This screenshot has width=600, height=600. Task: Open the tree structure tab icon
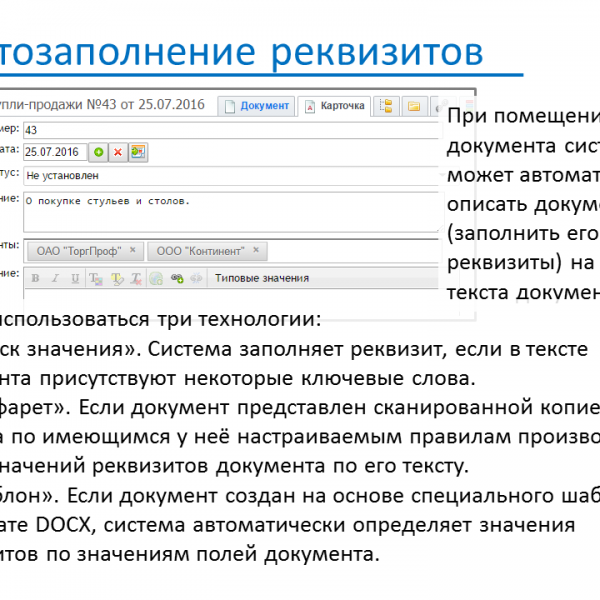click(x=386, y=106)
